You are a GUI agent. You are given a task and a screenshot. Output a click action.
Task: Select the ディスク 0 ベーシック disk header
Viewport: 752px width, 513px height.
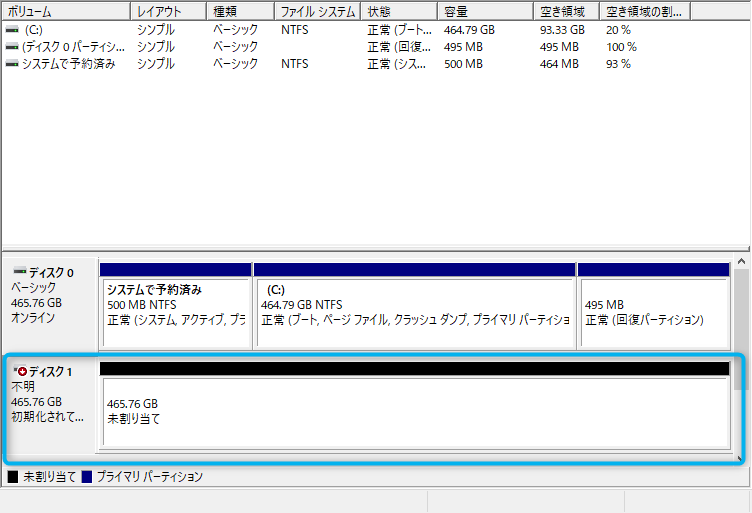[x=50, y=304]
